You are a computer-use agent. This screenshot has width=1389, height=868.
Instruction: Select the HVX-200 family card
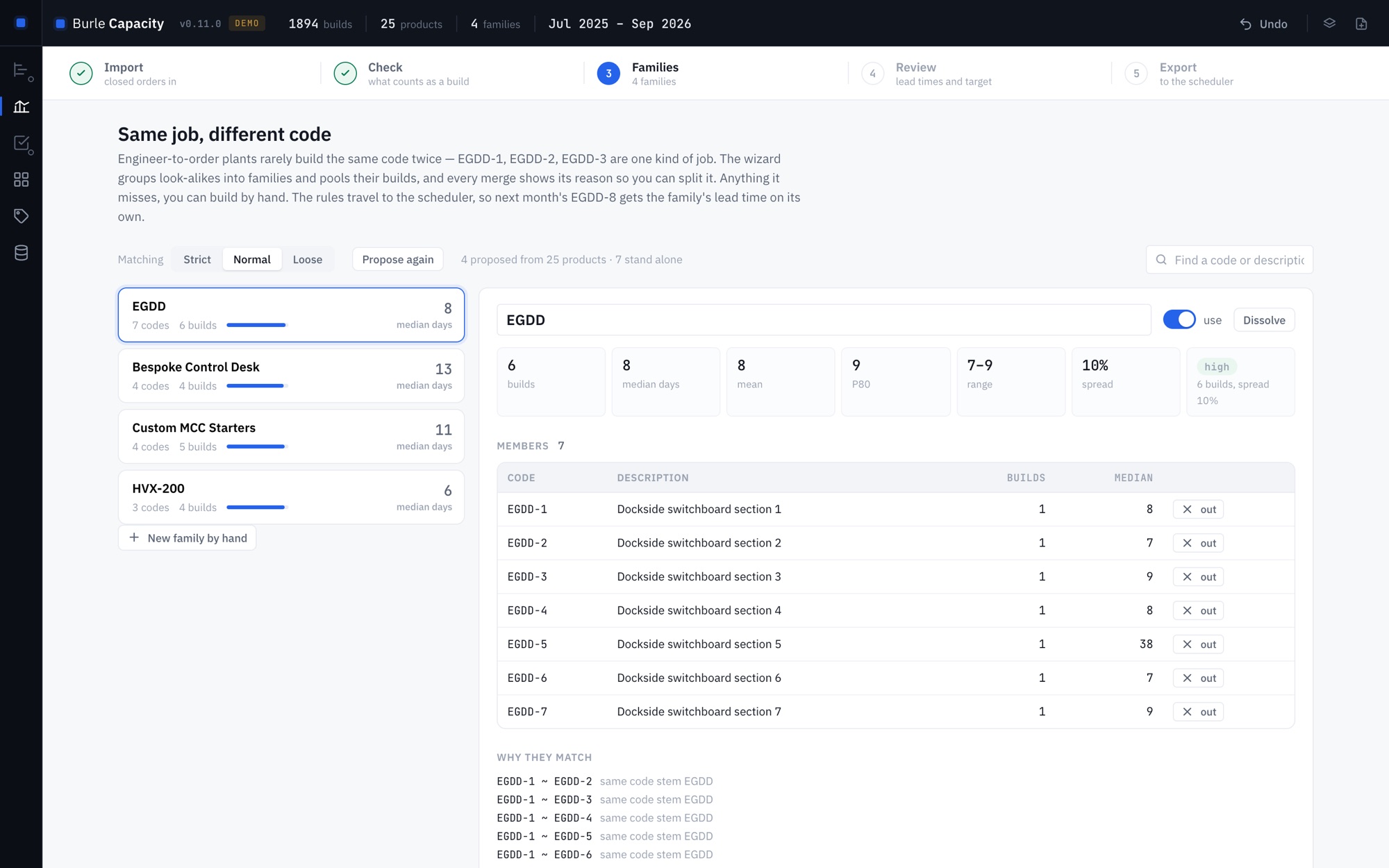point(291,497)
